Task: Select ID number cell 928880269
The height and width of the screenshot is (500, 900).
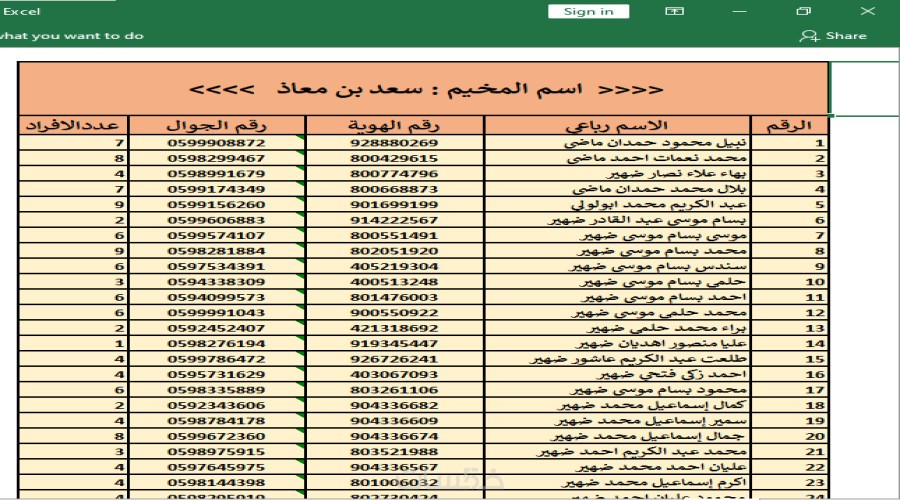Action: (x=394, y=142)
